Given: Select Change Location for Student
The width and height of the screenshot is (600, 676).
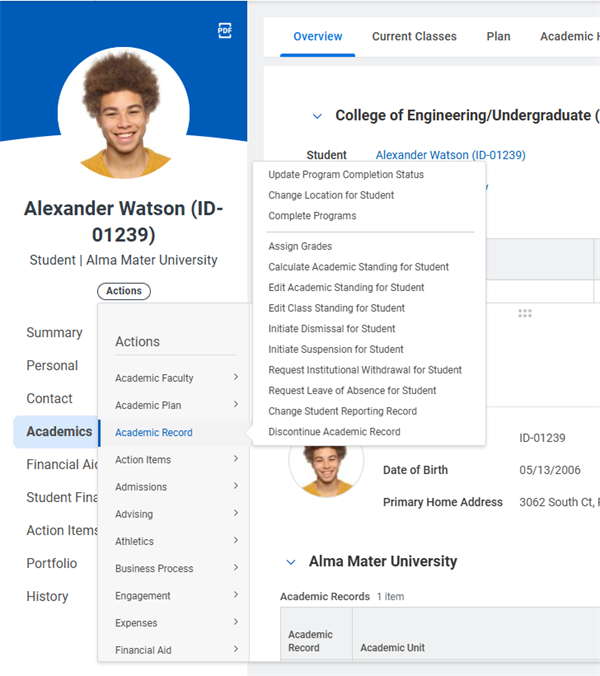Looking at the screenshot, I should [331, 195].
